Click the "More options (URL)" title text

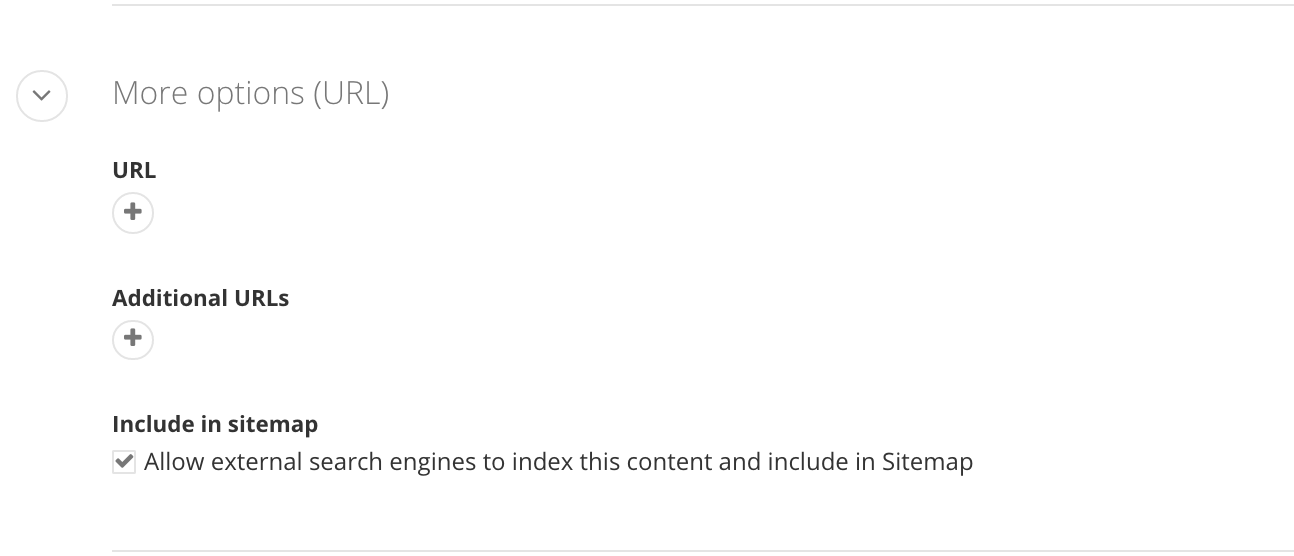pos(250,93)
